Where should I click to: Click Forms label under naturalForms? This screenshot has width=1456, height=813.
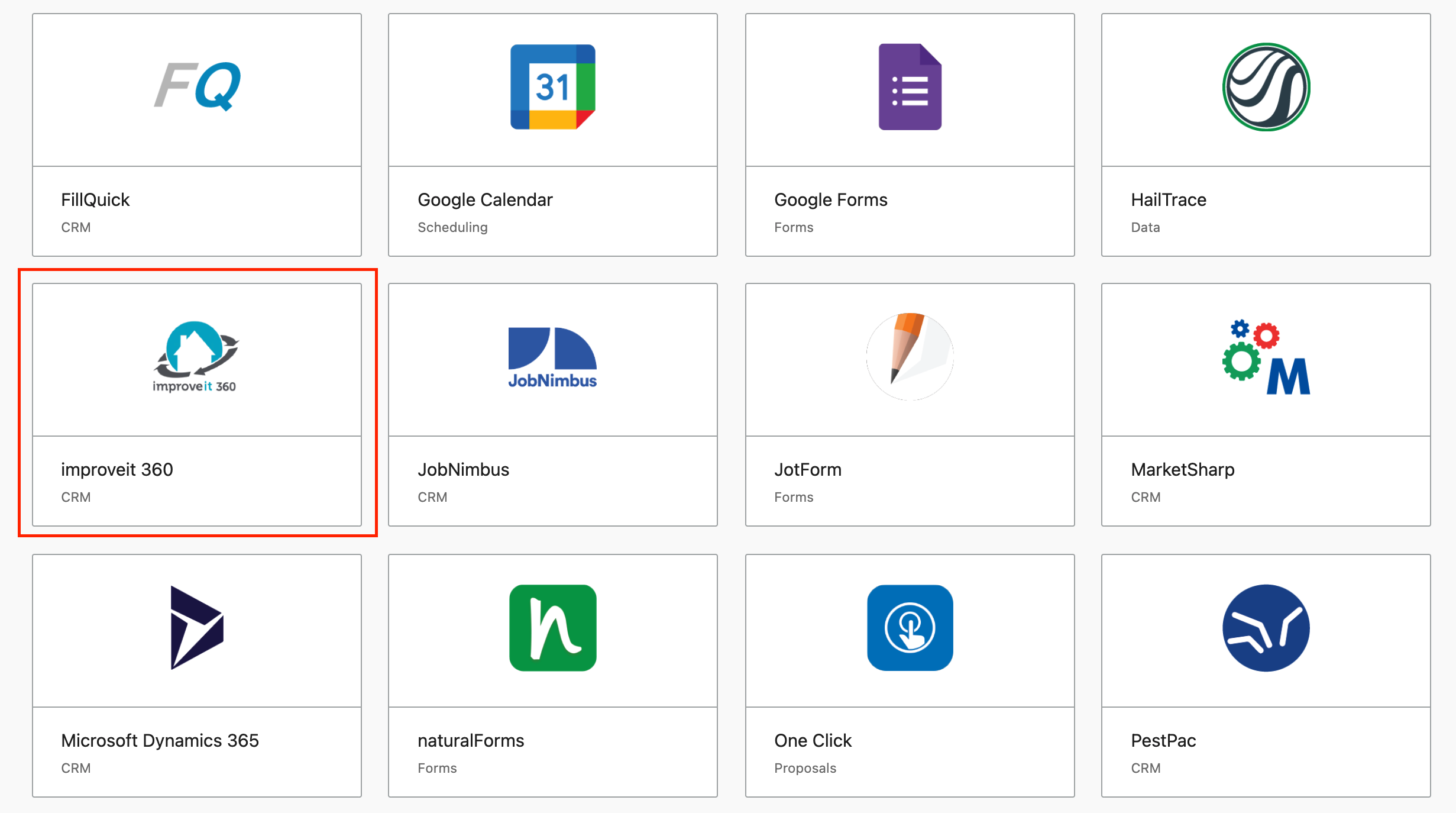tap(437, 768)
